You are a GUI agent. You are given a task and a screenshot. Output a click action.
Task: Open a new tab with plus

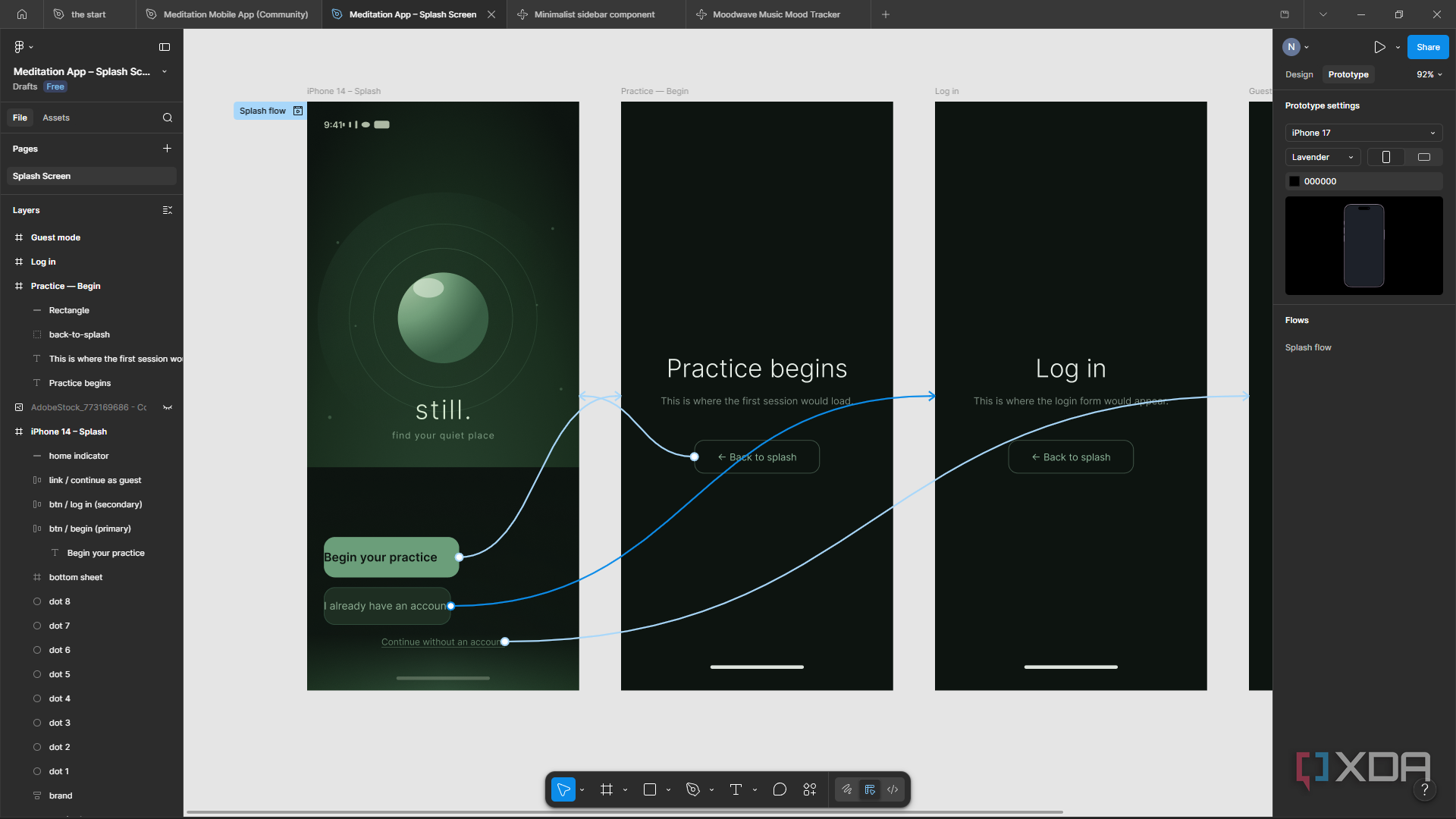[886, 14]
